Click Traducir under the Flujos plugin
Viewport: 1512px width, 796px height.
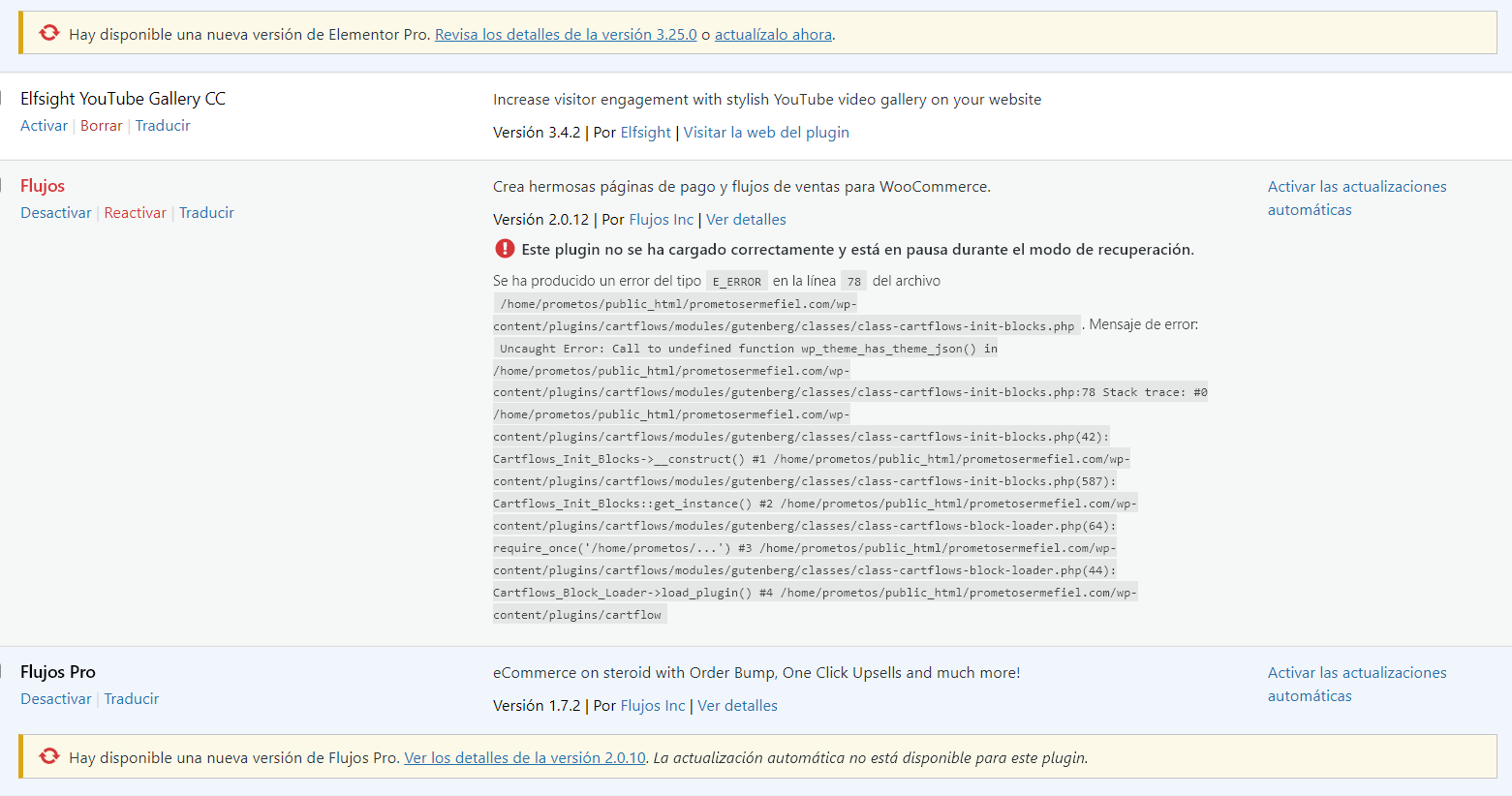[x=206, y=212]
